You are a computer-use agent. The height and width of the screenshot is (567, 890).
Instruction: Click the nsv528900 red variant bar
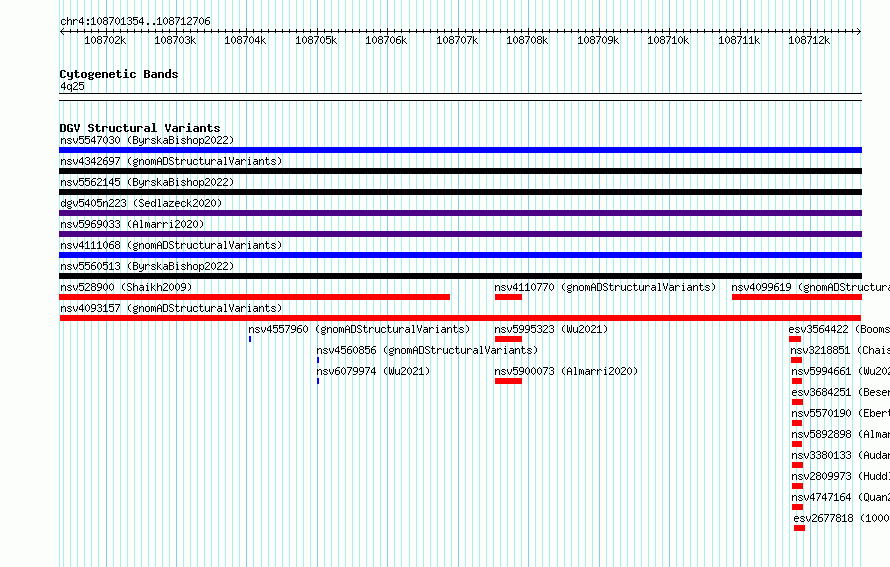click(254, 297)
